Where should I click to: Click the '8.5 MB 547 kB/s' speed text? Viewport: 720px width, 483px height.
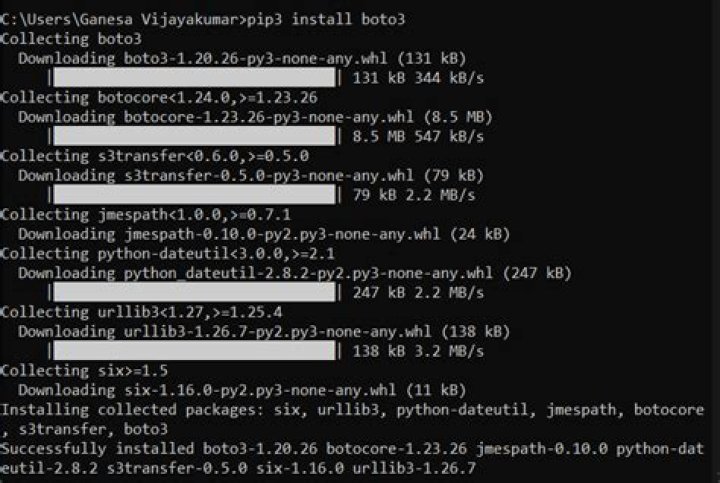click(418, 136)
